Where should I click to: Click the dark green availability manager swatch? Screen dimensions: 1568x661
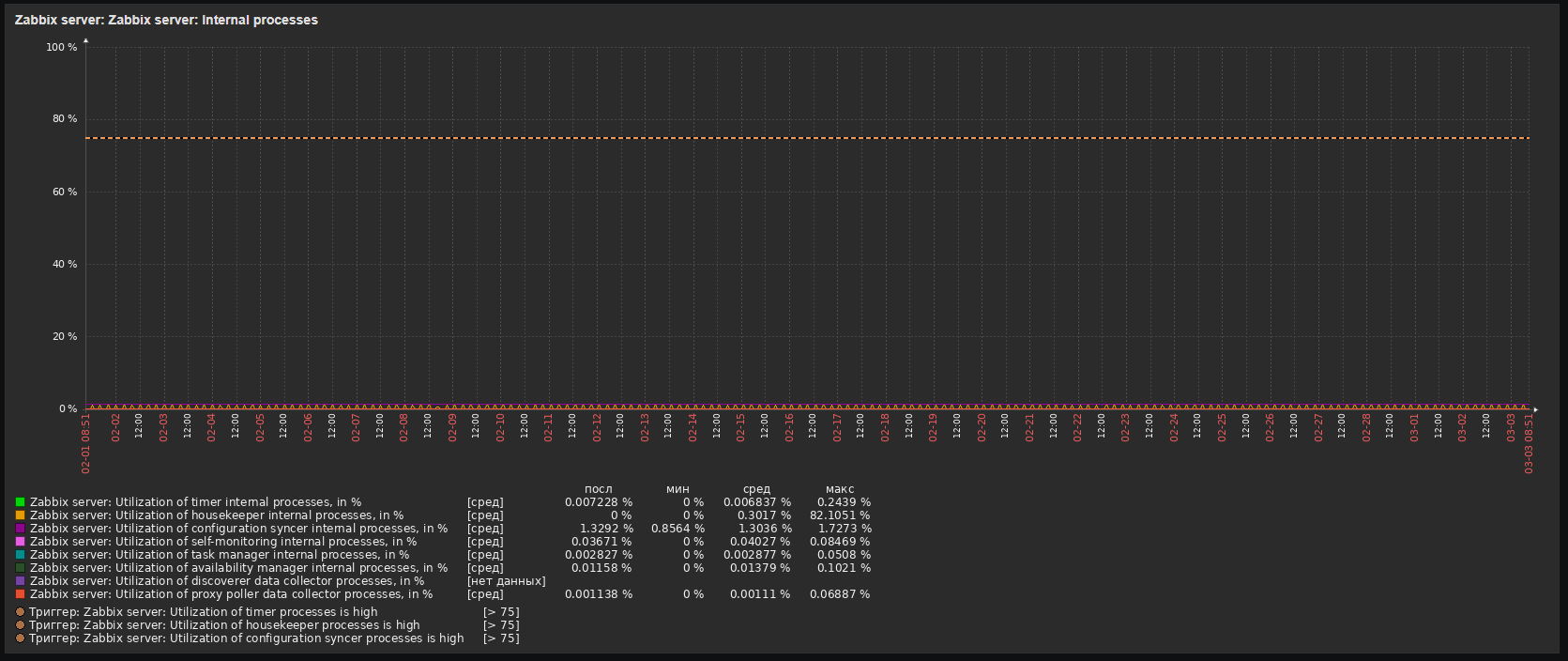tap(20, 568)
